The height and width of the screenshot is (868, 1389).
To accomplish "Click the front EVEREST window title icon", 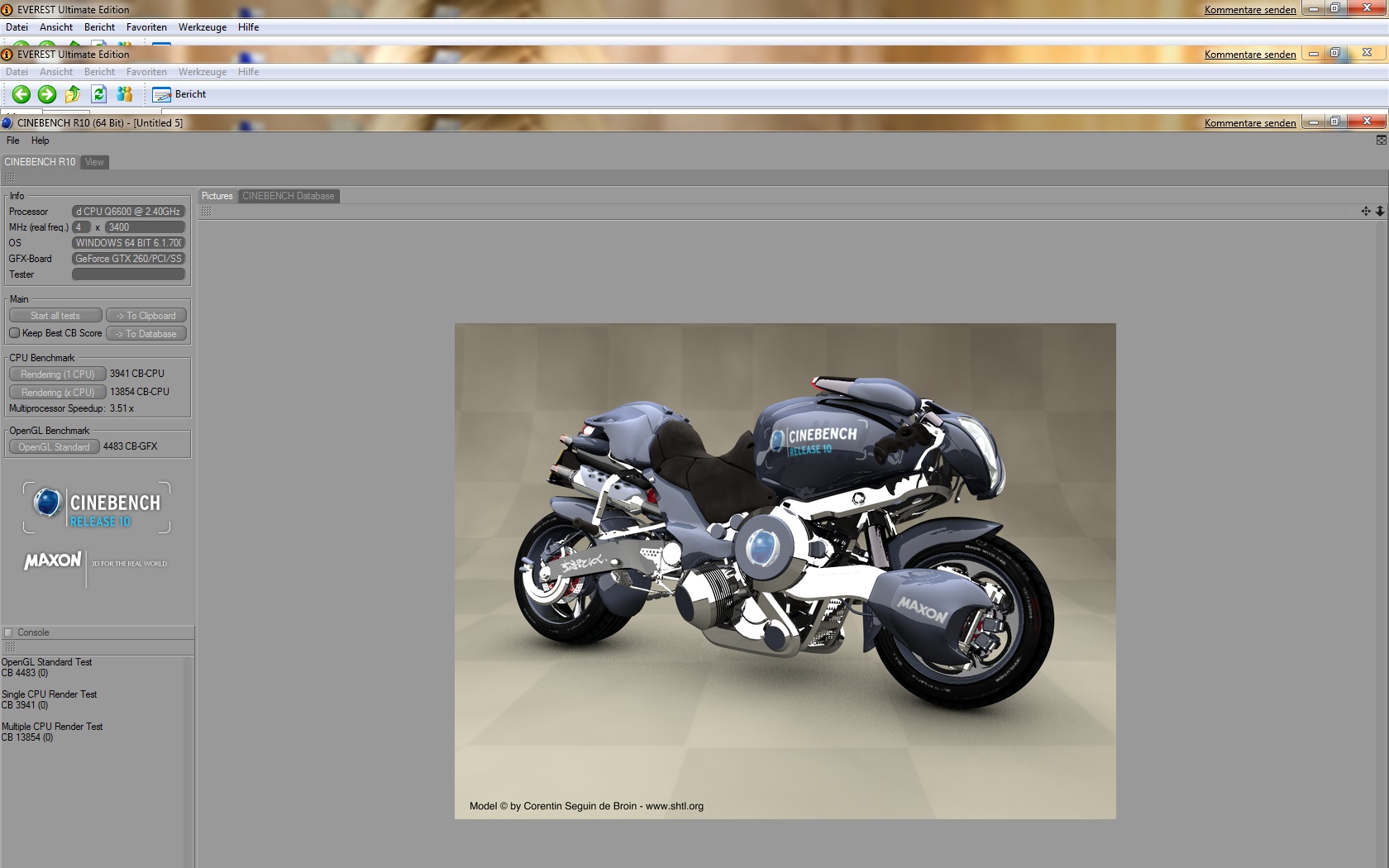I will coord(7,55).
